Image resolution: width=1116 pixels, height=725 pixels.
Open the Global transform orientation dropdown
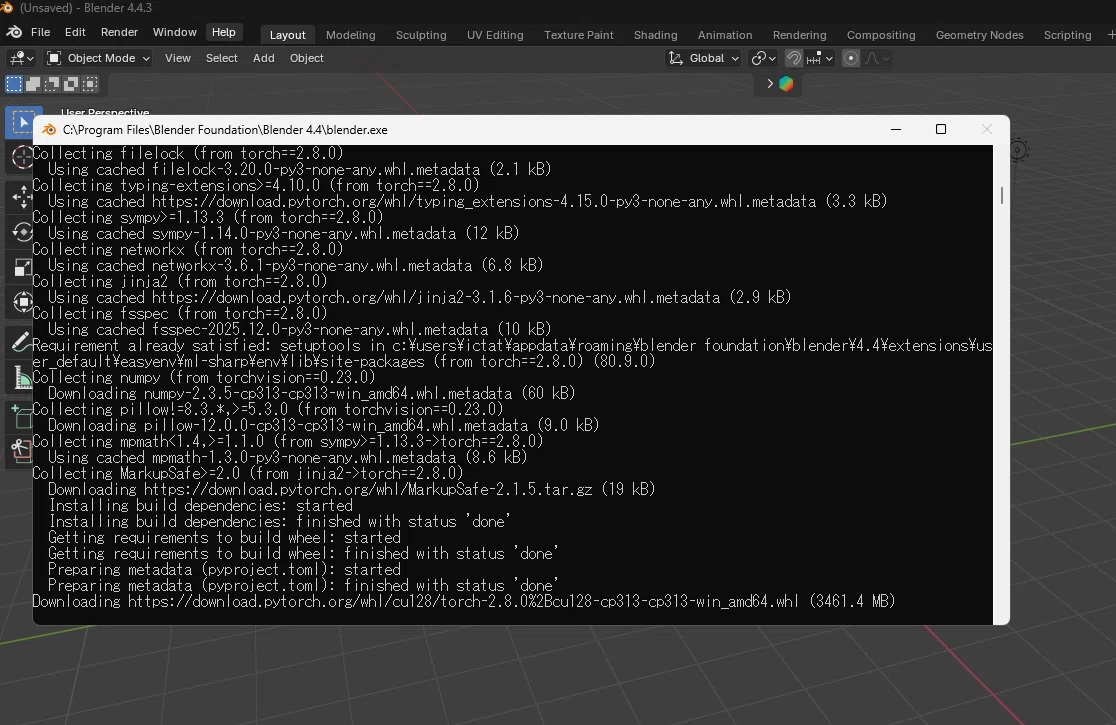pyautogui.click(x=704, y=58)
